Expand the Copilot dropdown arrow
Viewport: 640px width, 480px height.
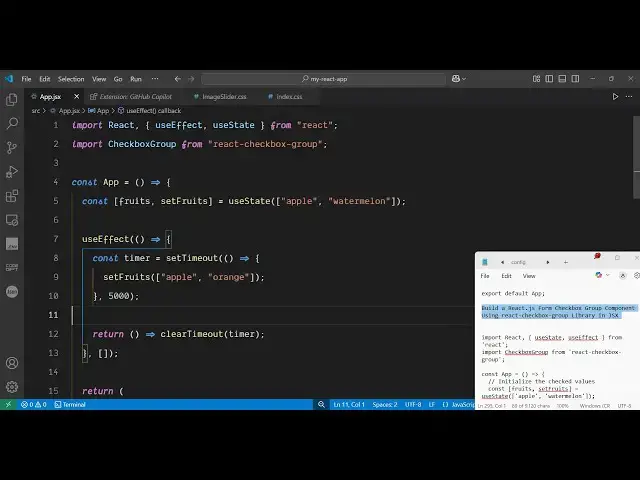(x=464, y=79)
